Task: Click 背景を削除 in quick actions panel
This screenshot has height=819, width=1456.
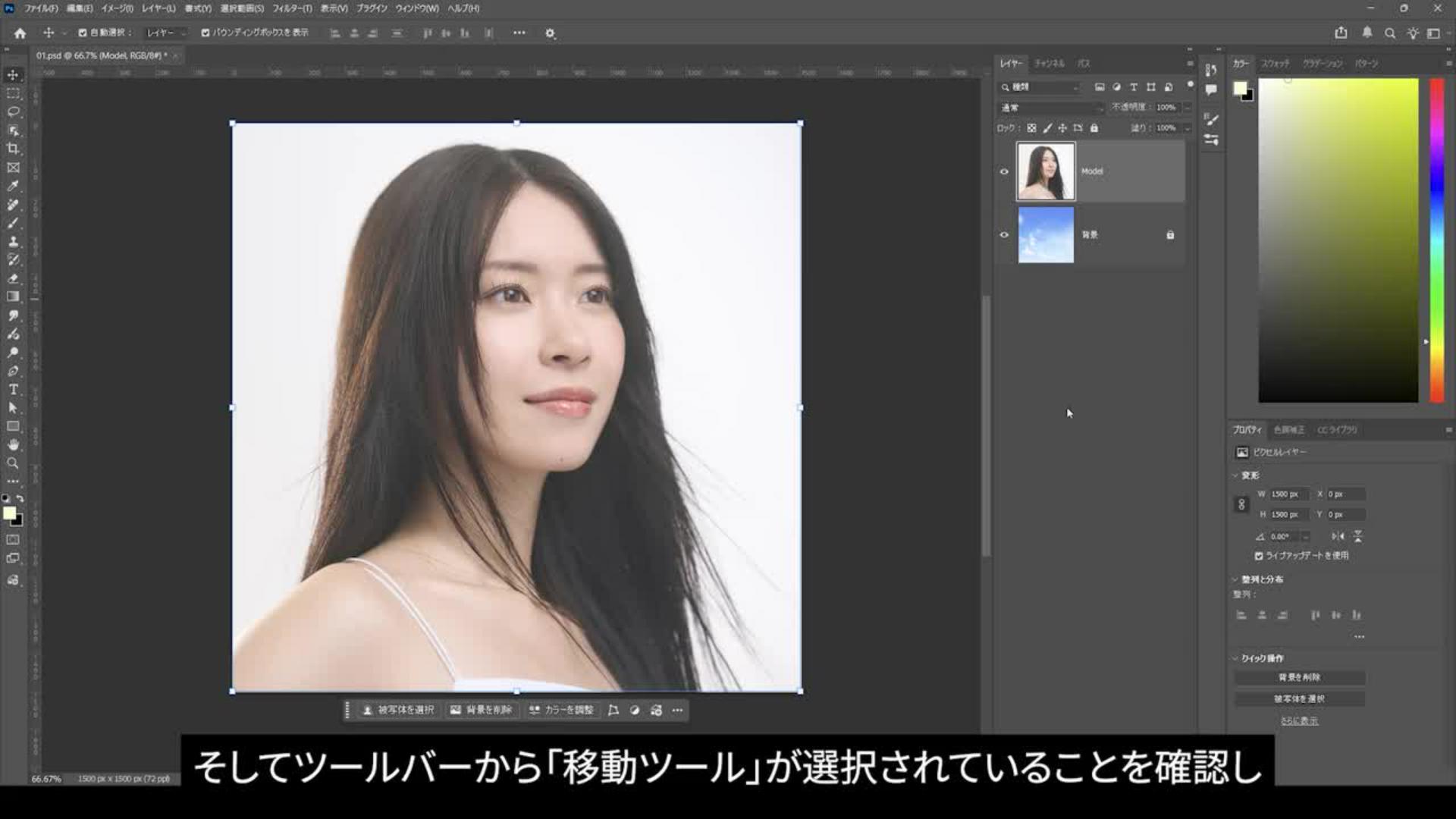Action: 1299,677
